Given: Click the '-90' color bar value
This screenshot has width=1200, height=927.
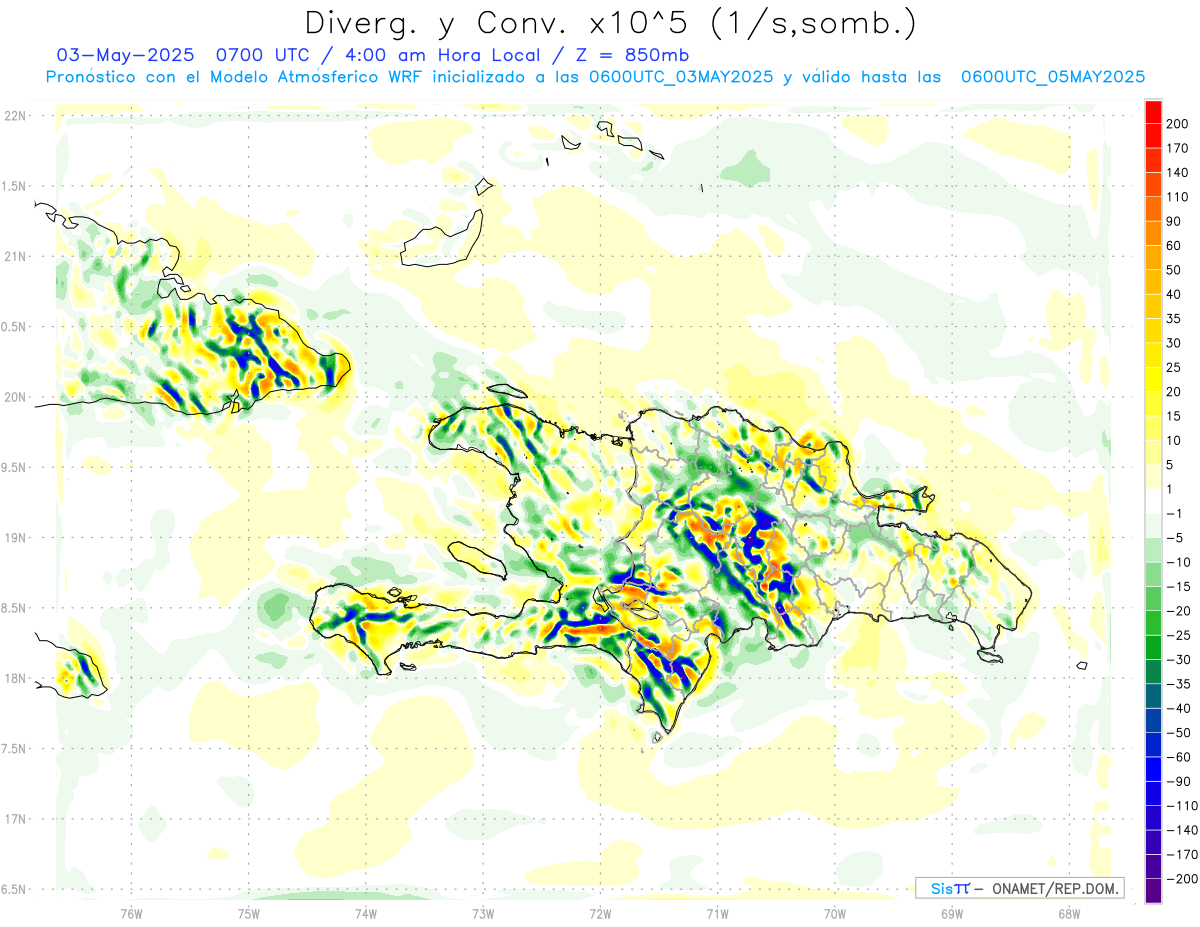Looking at the screenshot, I should click(x=1181, y=782).
